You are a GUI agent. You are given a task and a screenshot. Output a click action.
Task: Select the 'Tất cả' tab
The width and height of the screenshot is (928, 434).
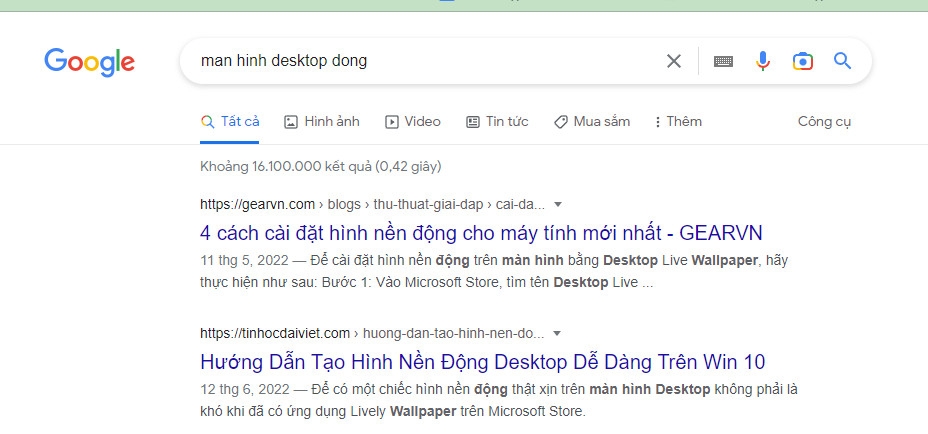coord(230,122)
